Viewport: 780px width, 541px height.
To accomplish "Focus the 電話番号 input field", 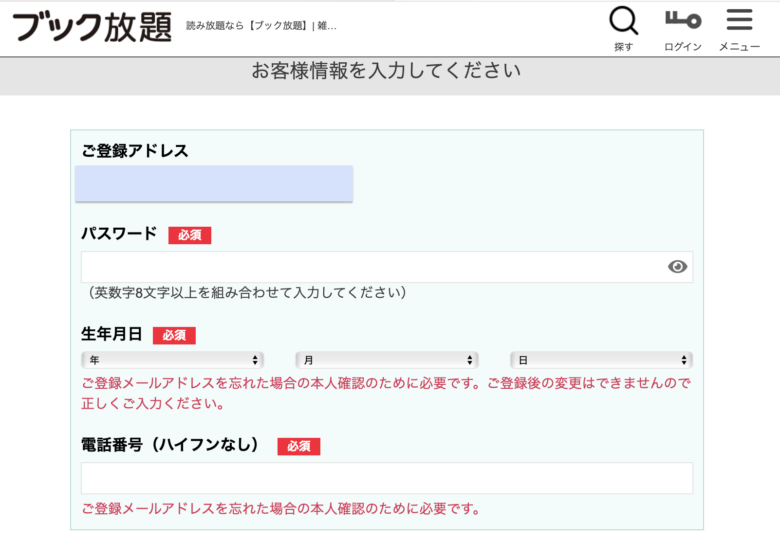I will 387,478.
